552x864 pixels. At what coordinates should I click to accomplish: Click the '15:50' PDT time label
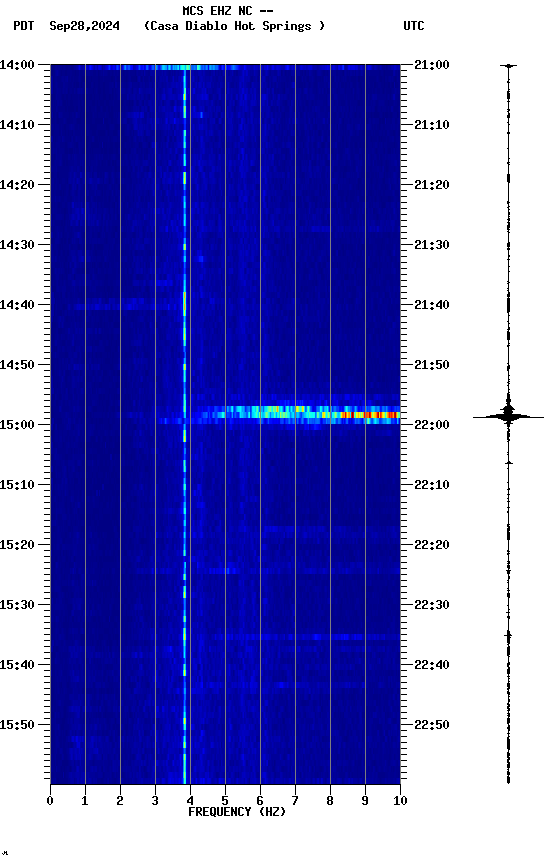[17, 725]
